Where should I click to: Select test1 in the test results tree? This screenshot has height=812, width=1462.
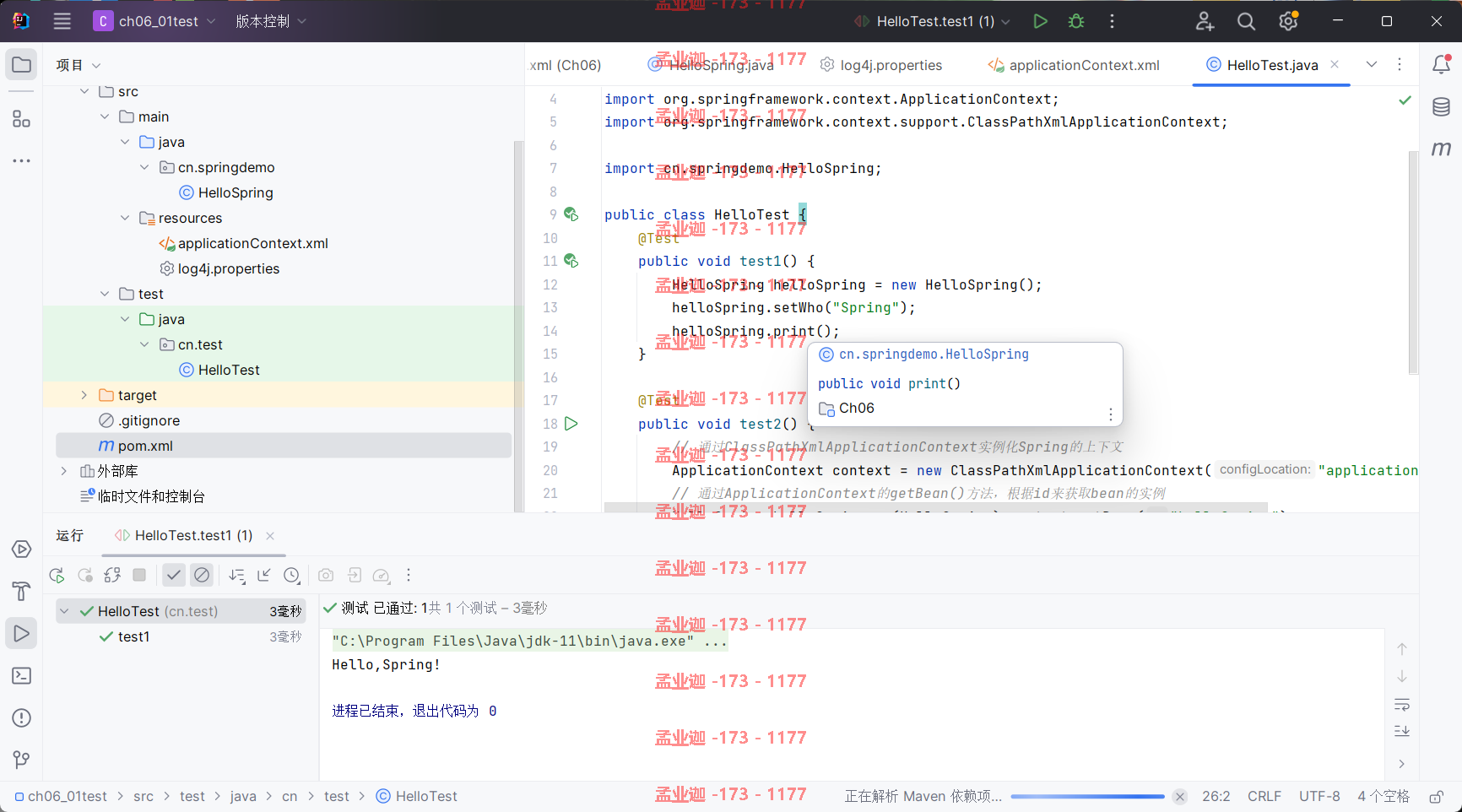[x=133, y=636]
